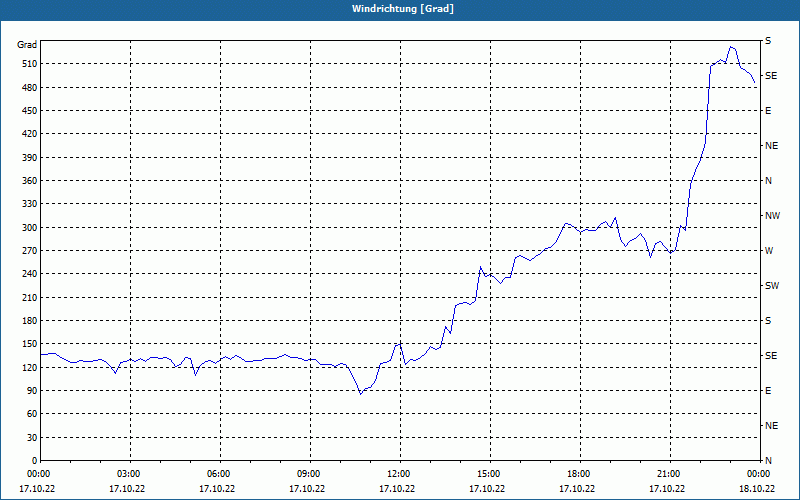Image resolution: width=800 pixels, height=500 pixels.
Task: Click the 18:00 time label
Action: (577, 473)
